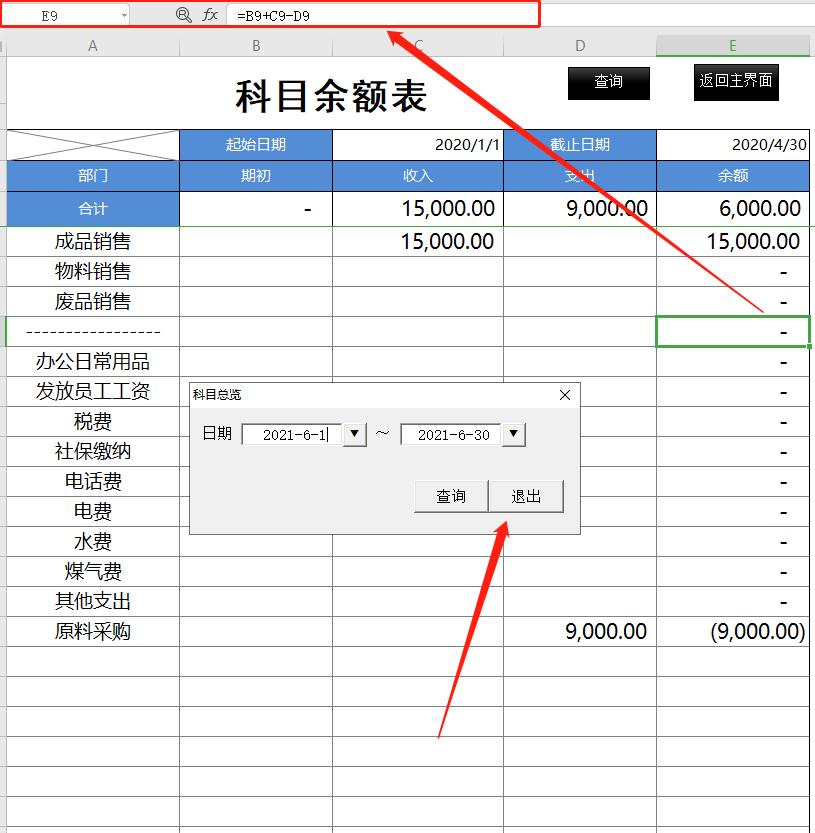Select the 原料采购 row label

pyautogui.click(x=93, y=631)
